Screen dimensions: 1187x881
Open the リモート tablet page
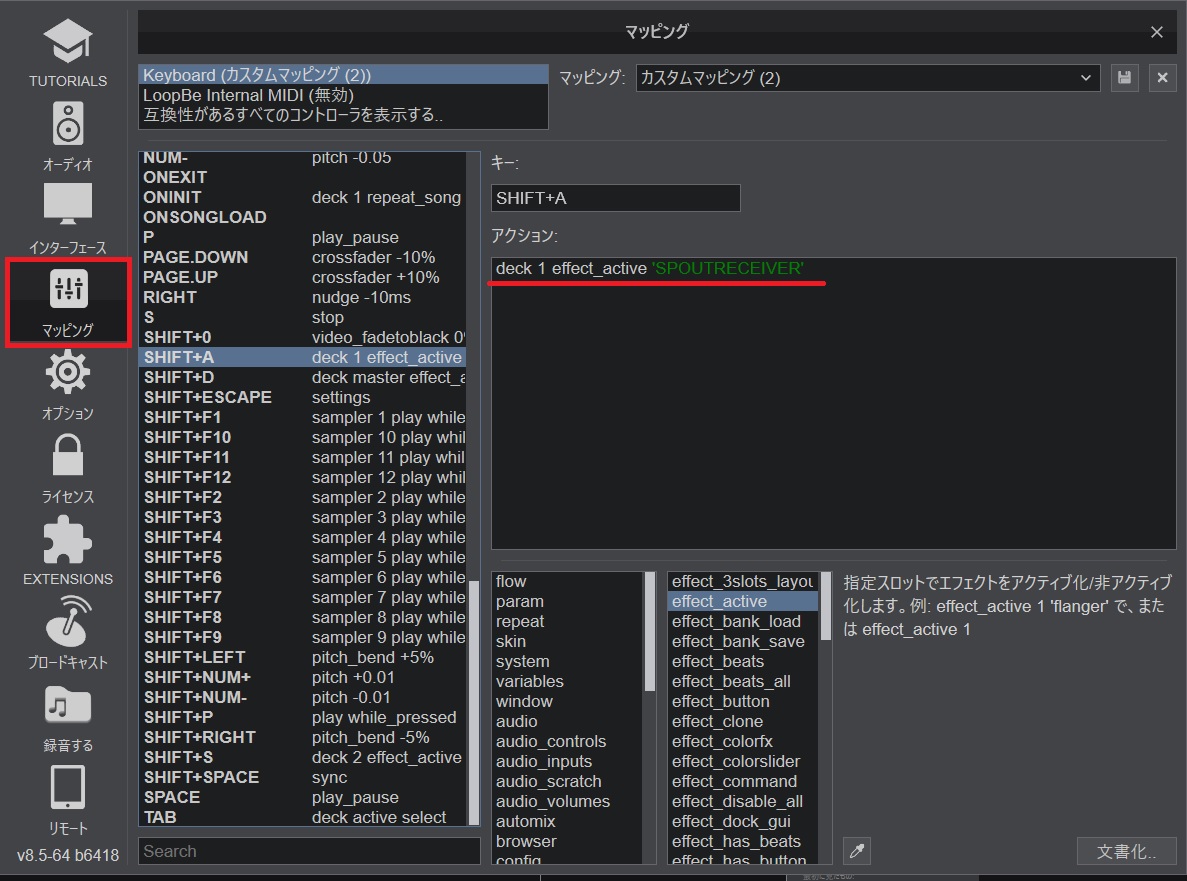[67, 787]
